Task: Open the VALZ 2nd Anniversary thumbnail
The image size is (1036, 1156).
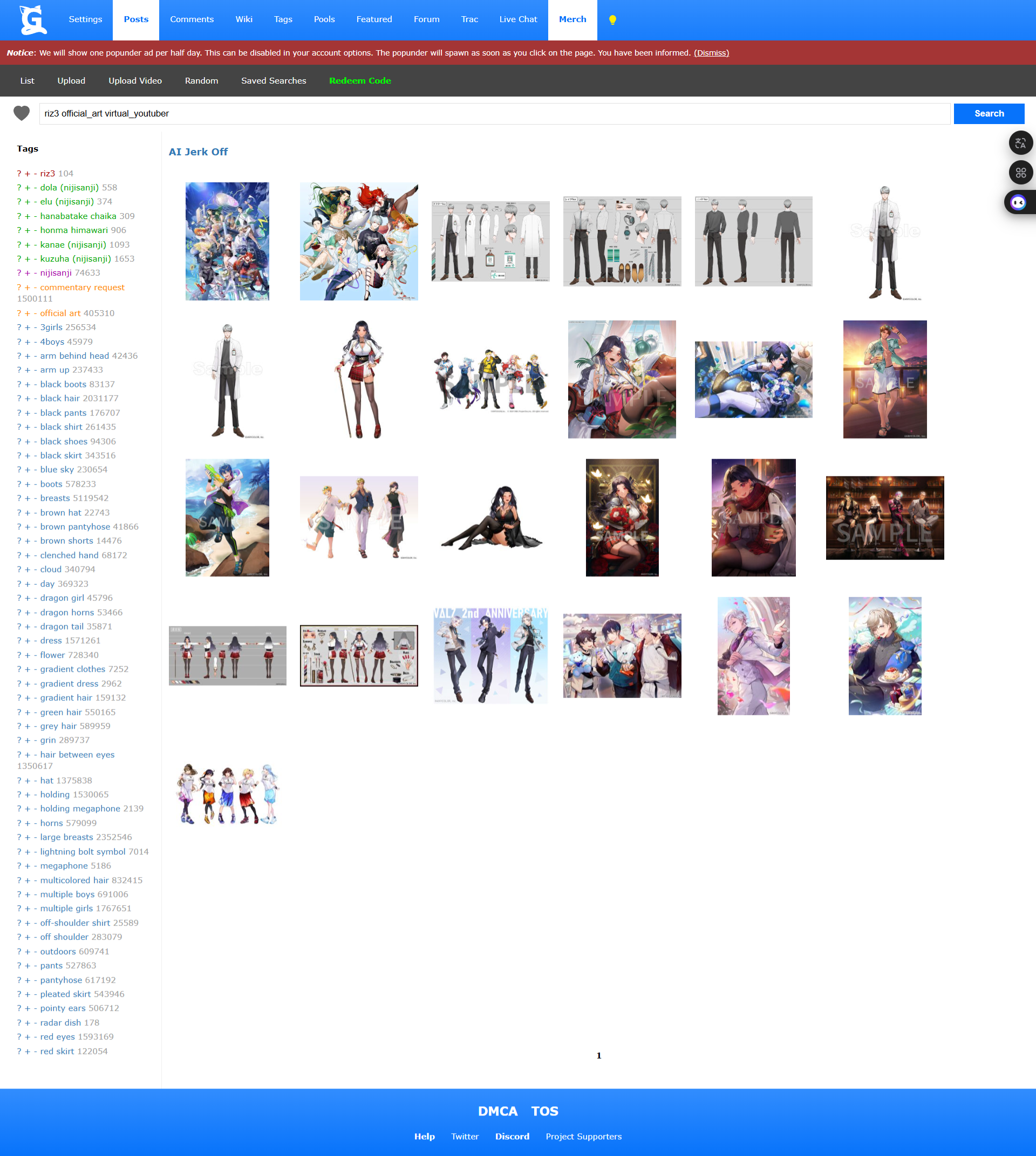Action: 490,656
